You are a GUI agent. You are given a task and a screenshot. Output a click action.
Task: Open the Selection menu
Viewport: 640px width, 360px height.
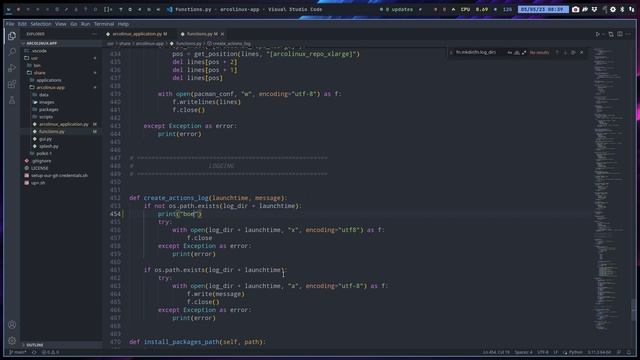click(x=41, y=24)
